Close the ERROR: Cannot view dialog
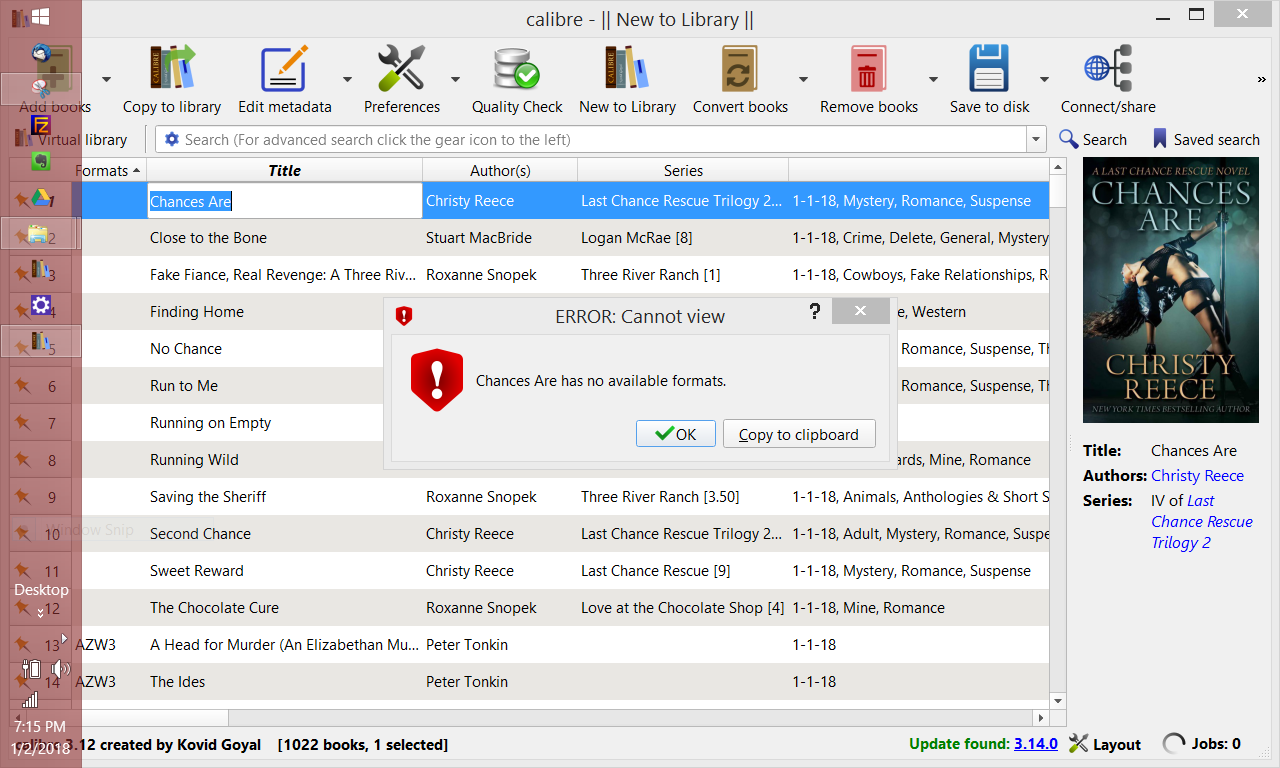Image resolution: width=1280 pixels, height=768 pixels. [x=860, y=311]
